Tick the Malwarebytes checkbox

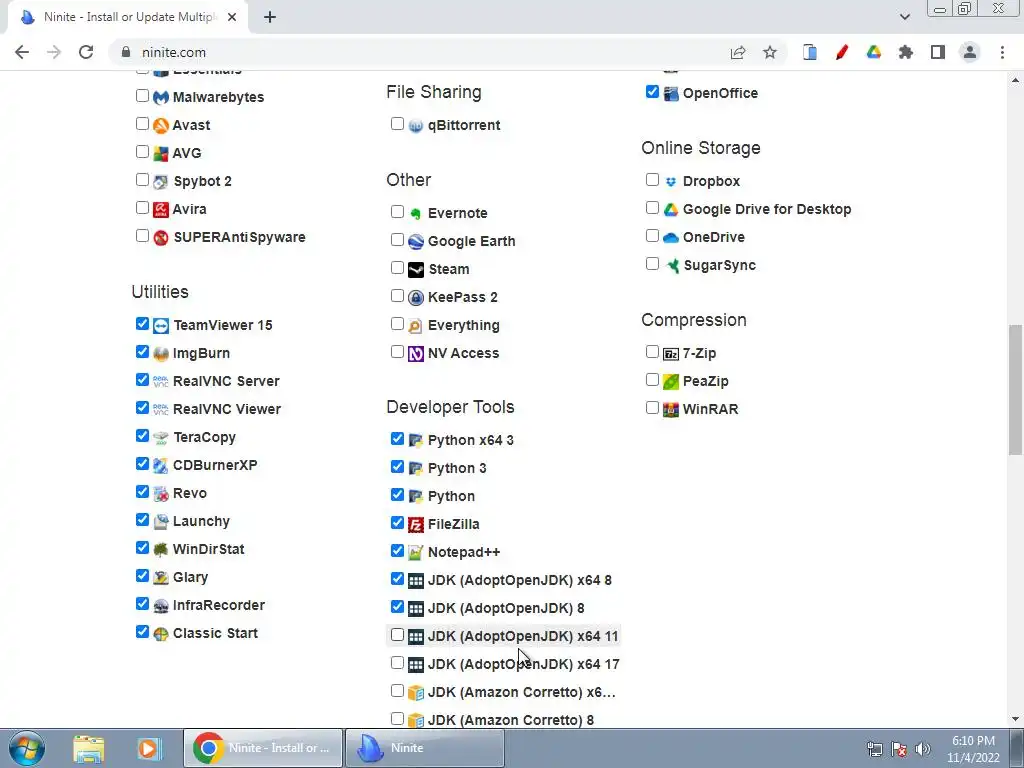pyautogui.click(x=142, y=96)
